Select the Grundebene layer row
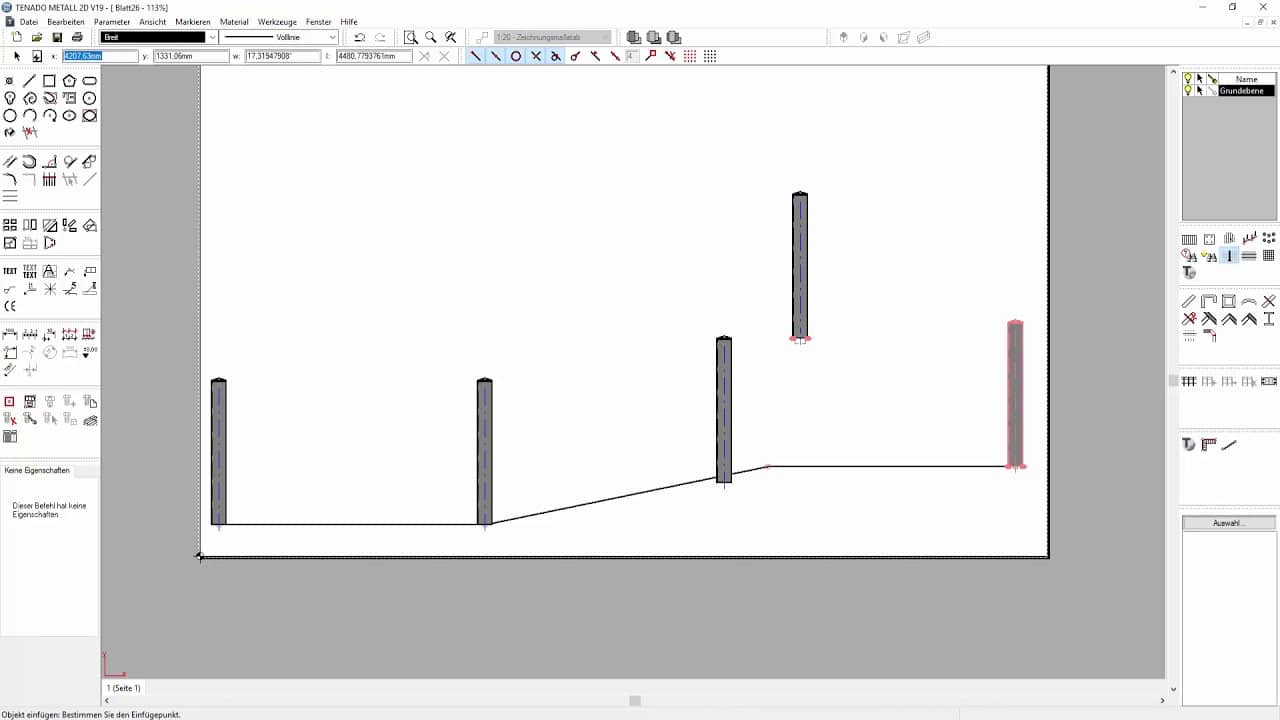 point(1230,91)
